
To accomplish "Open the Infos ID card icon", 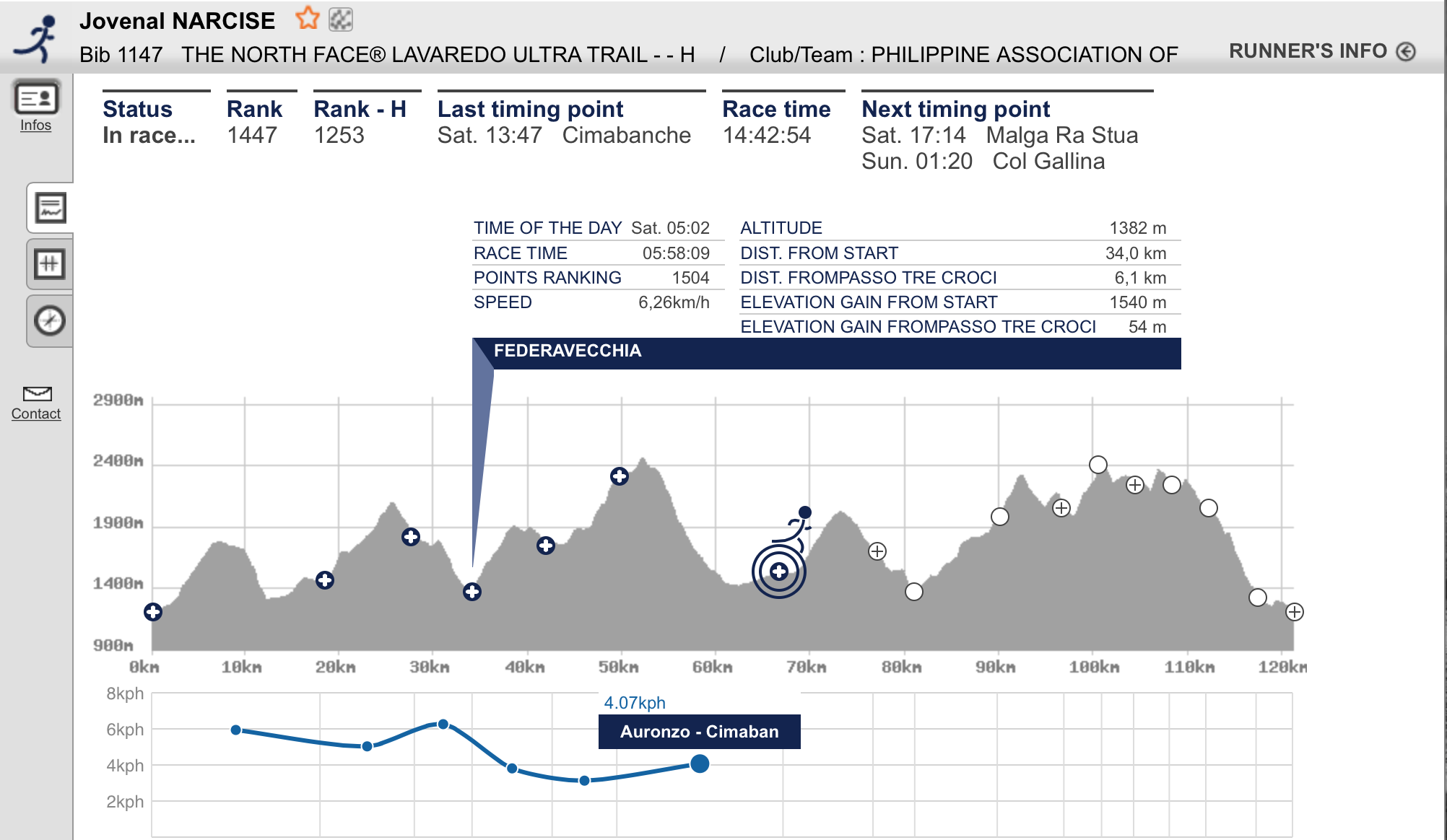I will click(36, 99).
